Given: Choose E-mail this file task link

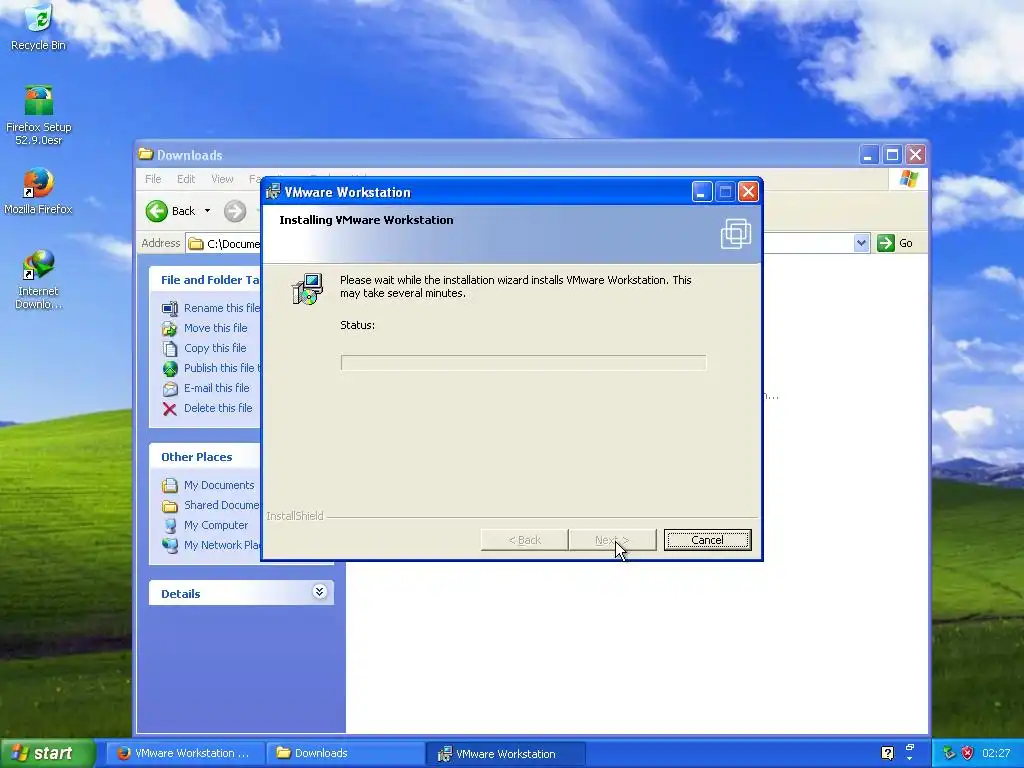Looking at the screenshot, I should 216,388.
